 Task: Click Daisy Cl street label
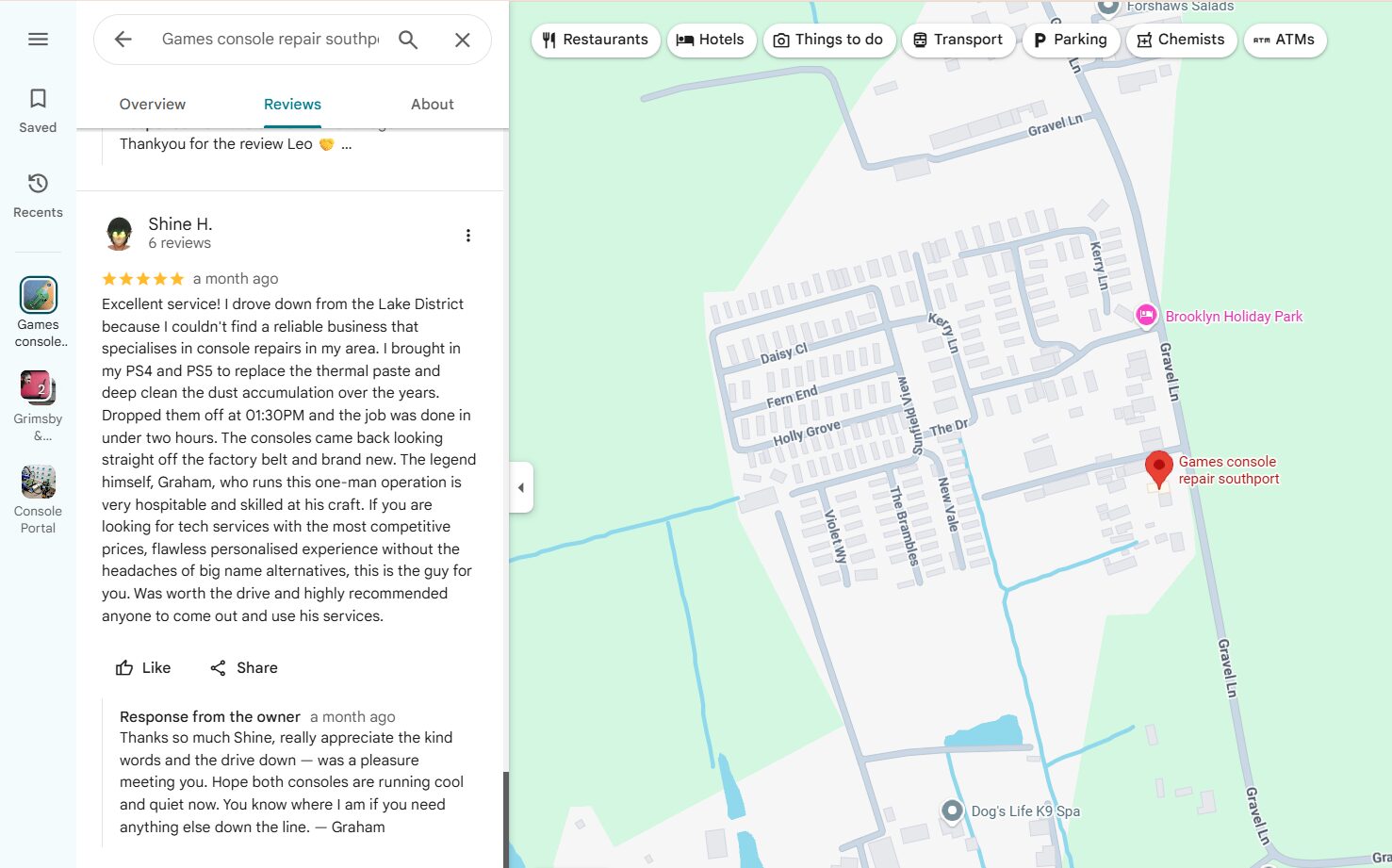click(784, 354)
